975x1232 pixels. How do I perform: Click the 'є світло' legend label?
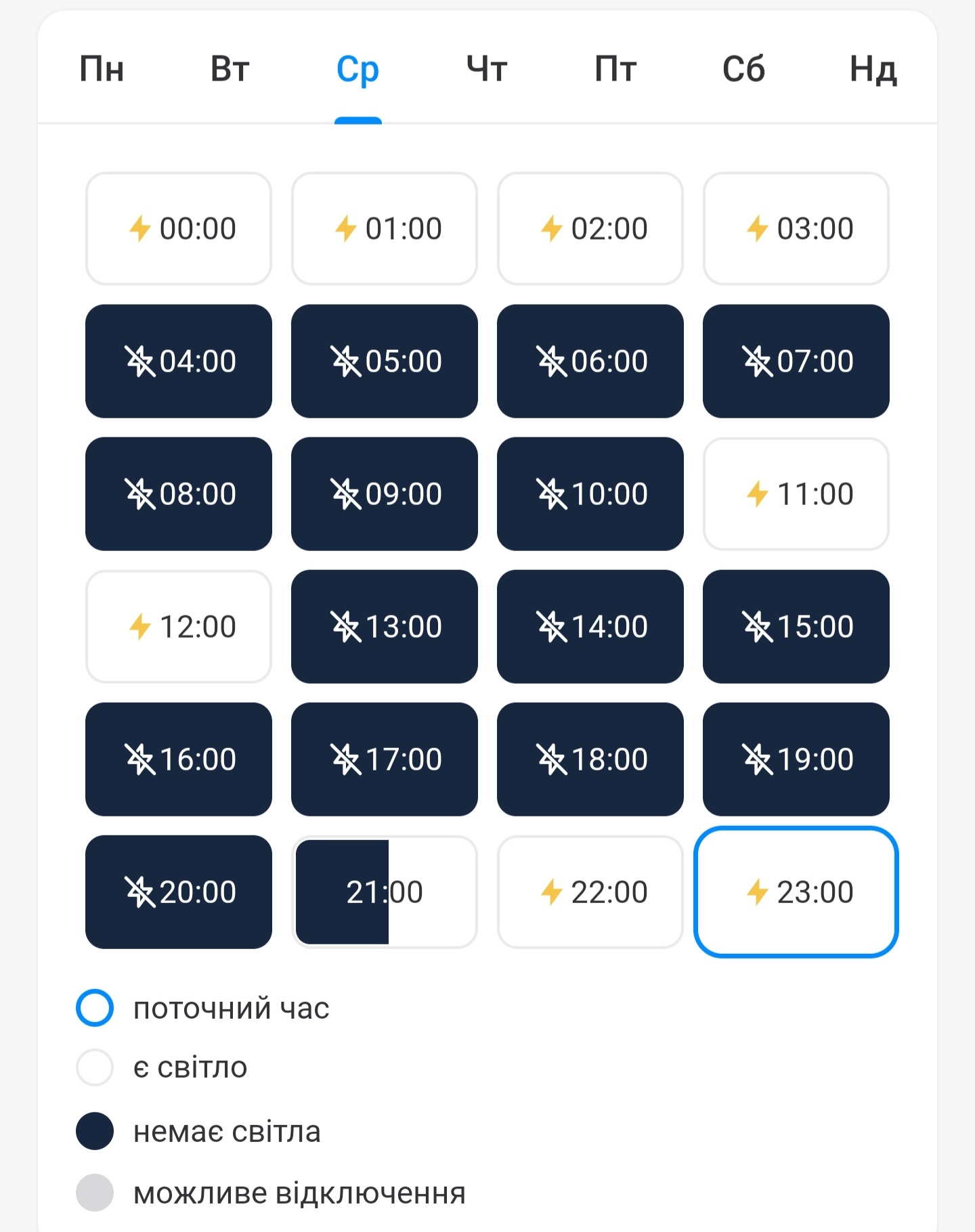pos(190,1068)
